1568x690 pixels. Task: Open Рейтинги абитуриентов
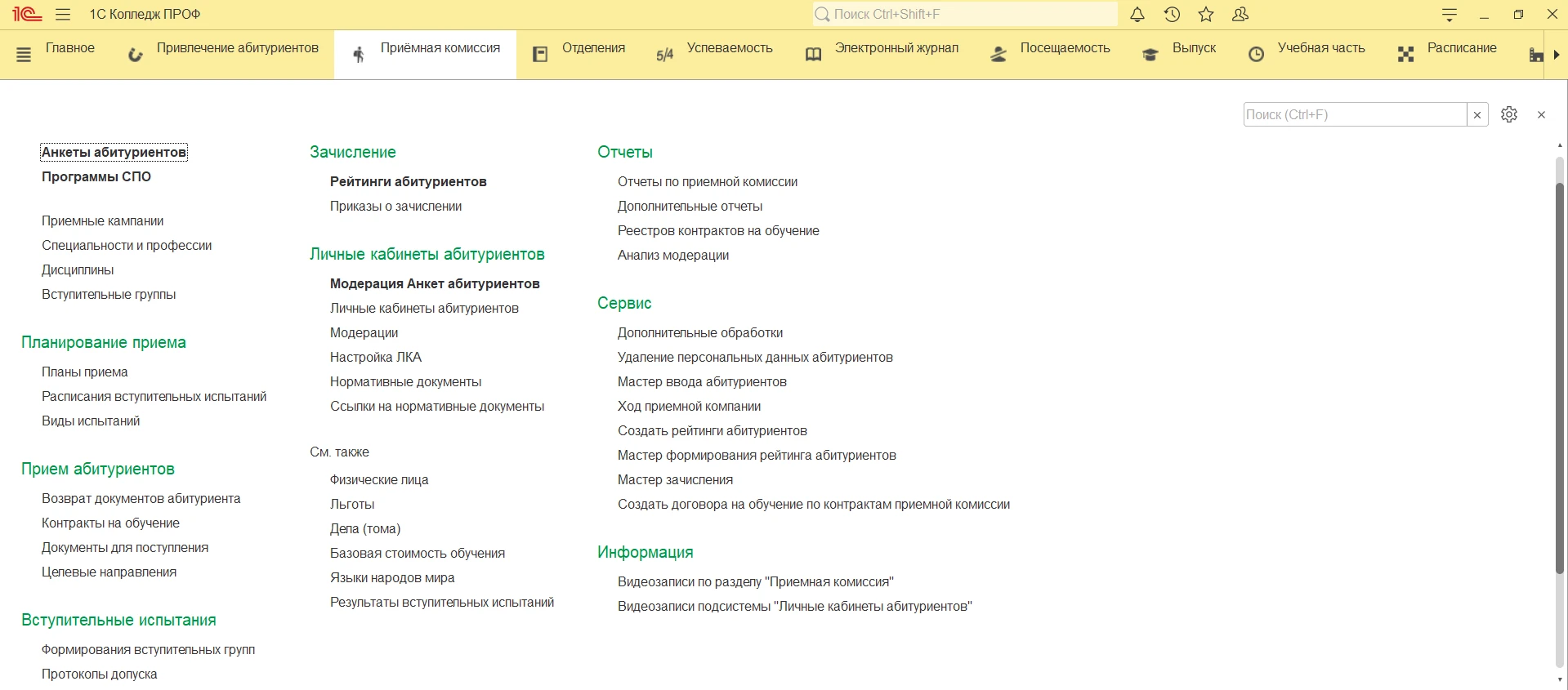pyautogui.click(x=409, y=181)
